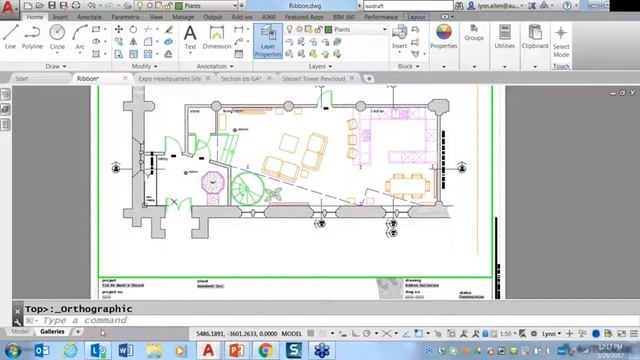Open the 1:50 annotation scale dropdown
Screen dimensions: 640x360
(508, 333)
